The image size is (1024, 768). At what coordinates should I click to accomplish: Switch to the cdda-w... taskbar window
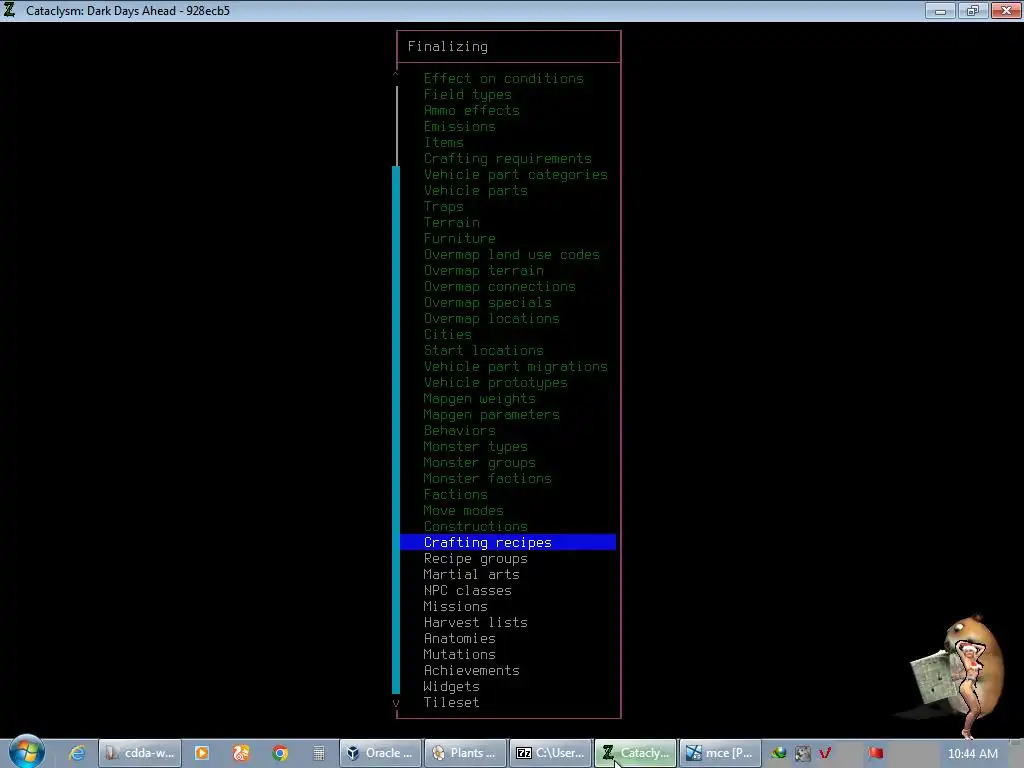click(139, 753)
